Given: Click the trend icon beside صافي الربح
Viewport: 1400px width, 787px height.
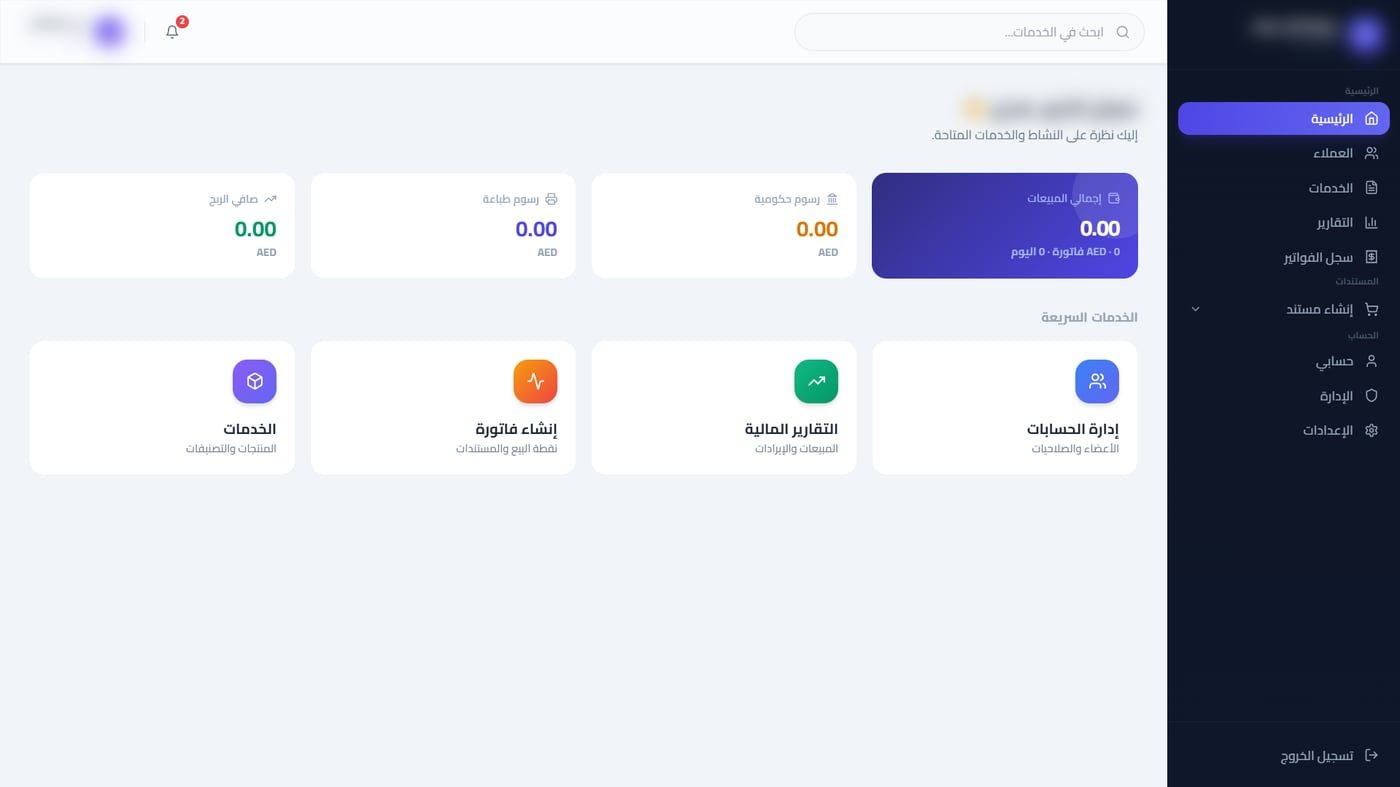Looking at the screenshot, I should 270,199.
